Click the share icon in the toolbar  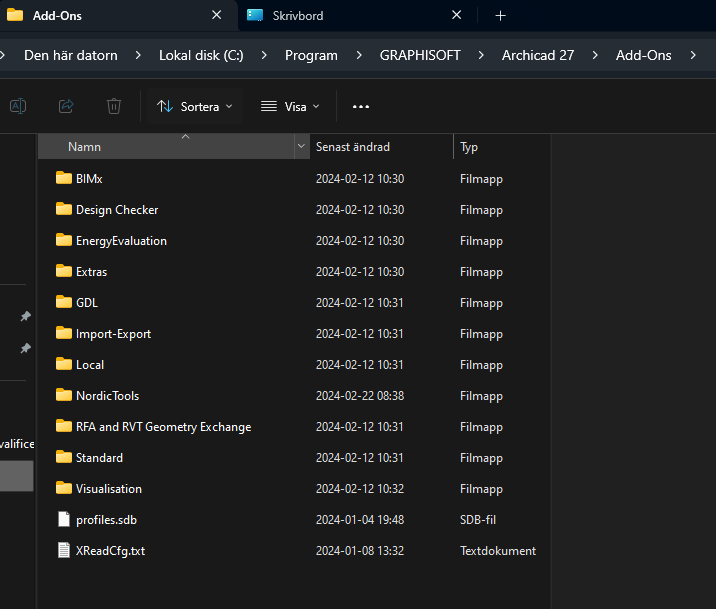coord(66,106)
